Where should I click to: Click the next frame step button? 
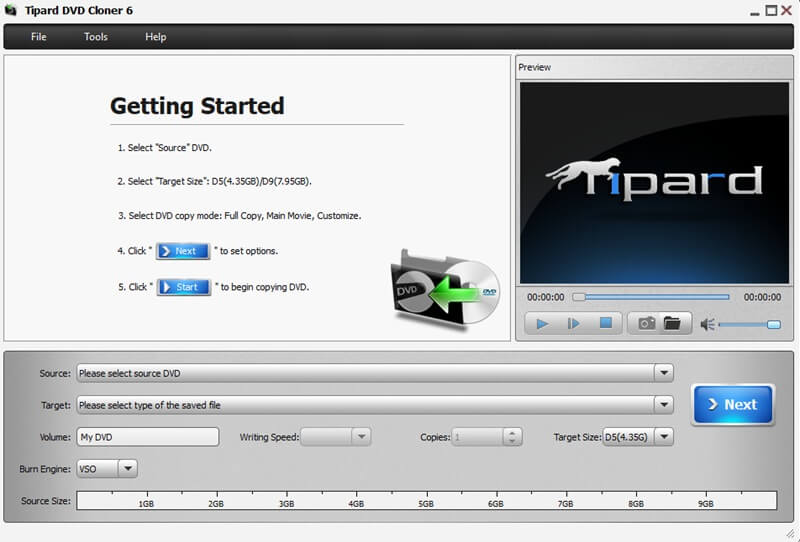(574, 323)
